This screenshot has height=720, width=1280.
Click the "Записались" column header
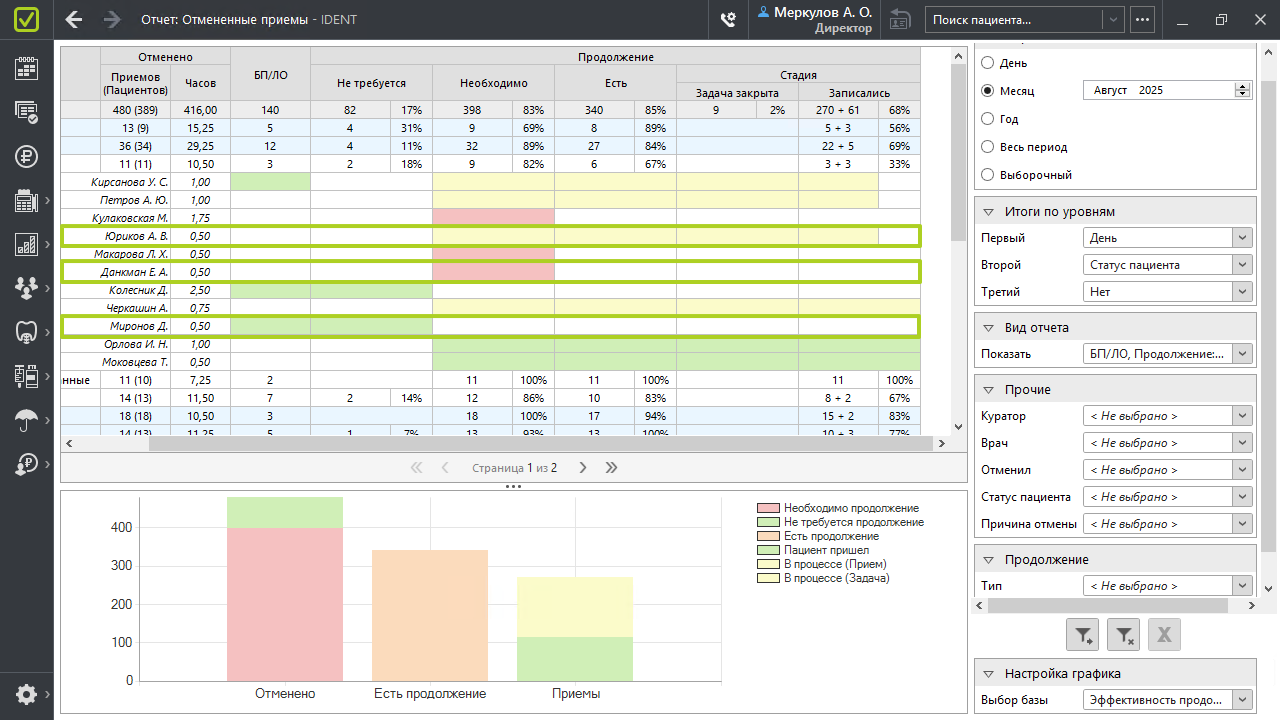coord(858,93)
